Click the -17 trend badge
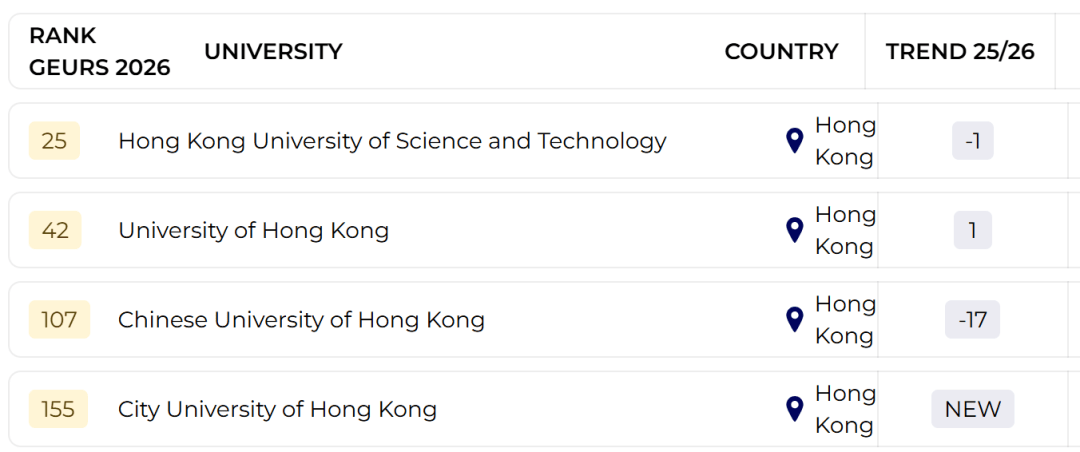The image size is (1080, 452). coord(972,320)
